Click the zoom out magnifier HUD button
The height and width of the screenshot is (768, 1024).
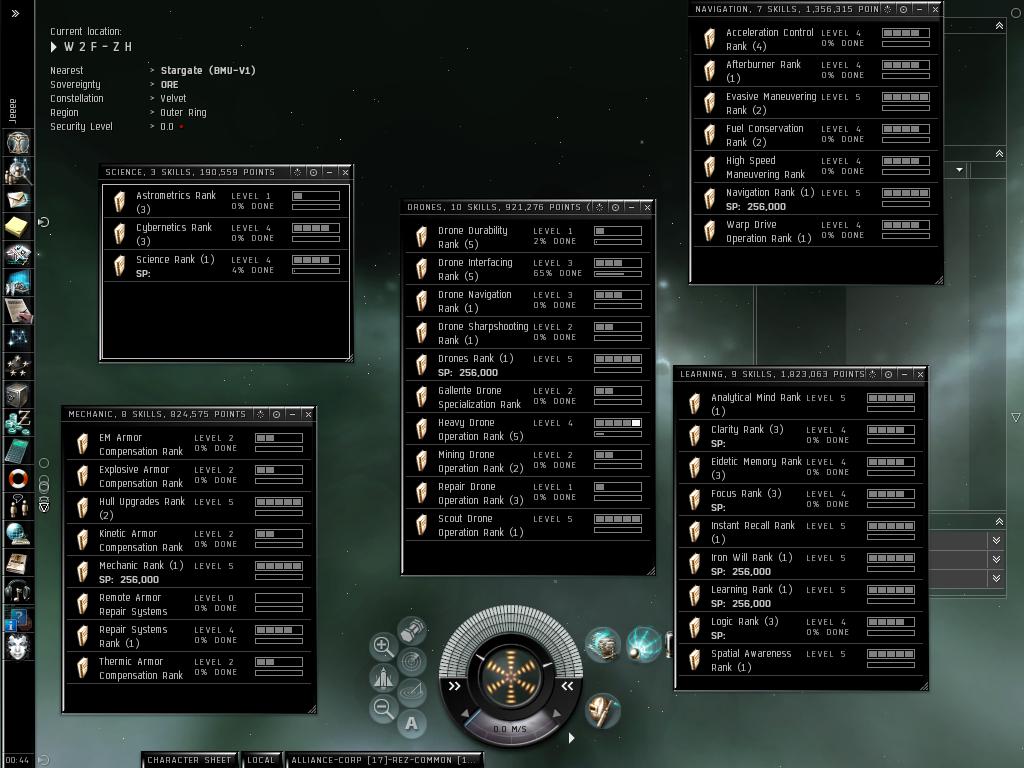click(383, 709)
